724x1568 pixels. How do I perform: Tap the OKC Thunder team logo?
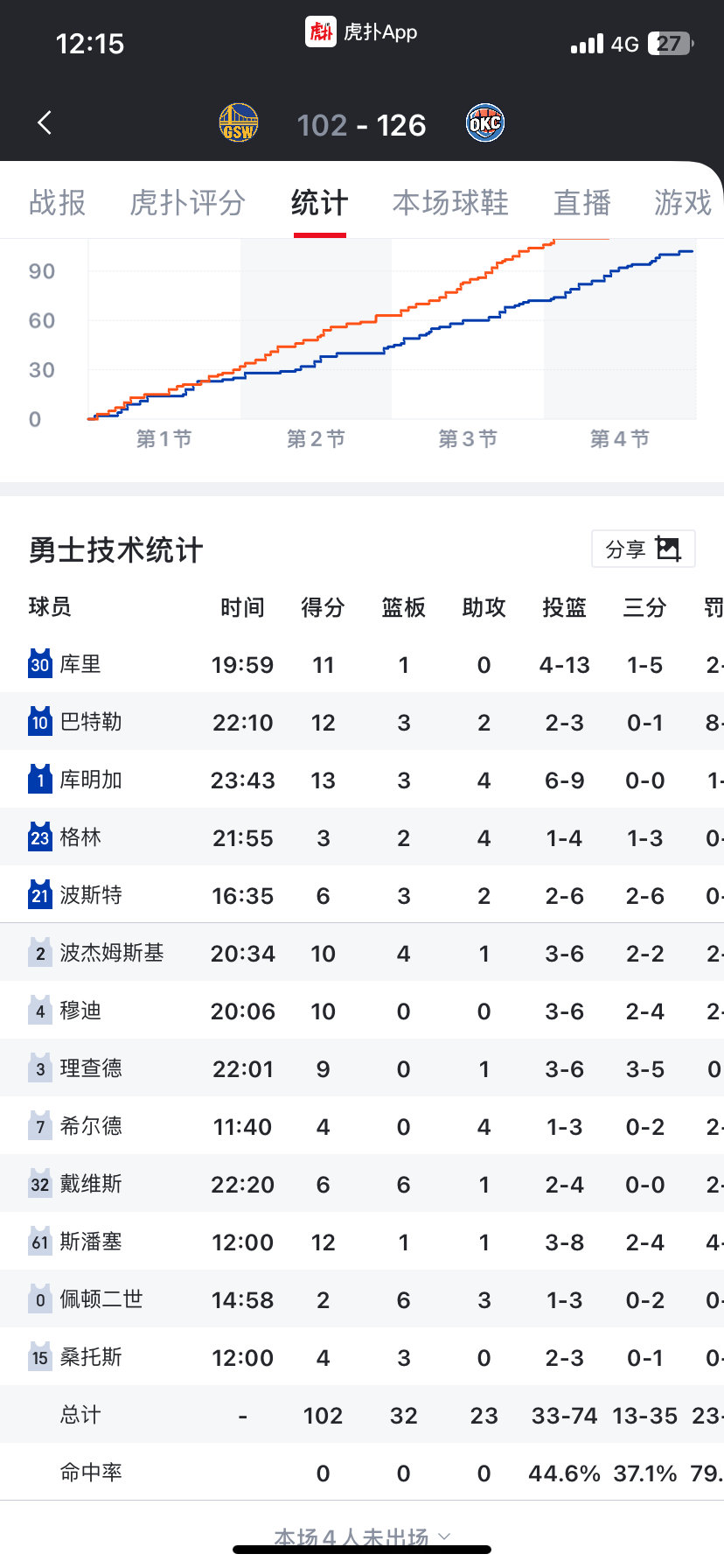tap(484, 123)
